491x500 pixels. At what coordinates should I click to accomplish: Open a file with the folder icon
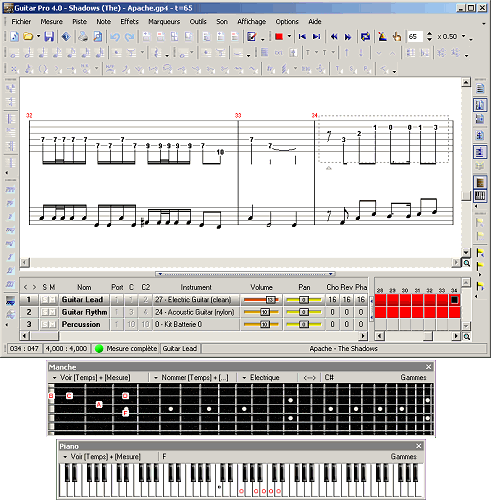coord(28,36)
